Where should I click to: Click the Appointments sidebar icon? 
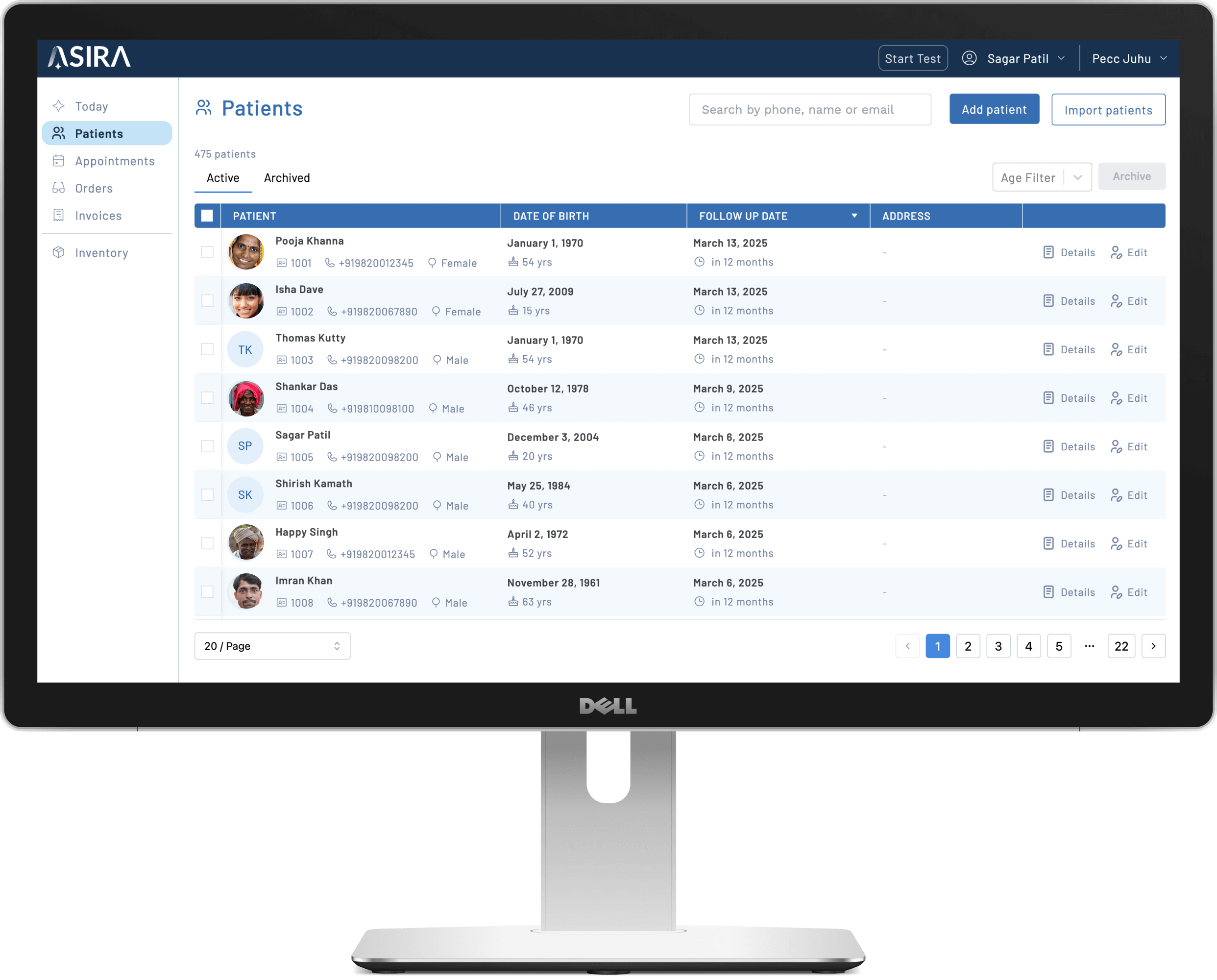(58, 160)
